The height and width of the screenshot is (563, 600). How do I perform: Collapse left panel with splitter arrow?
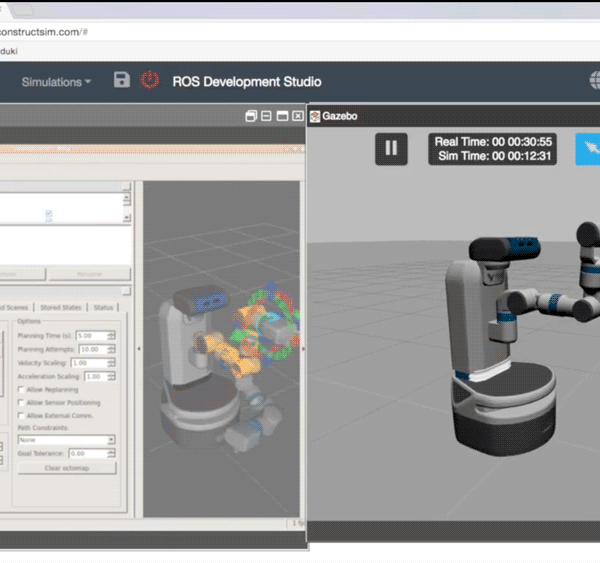click(x=139, y=349)
